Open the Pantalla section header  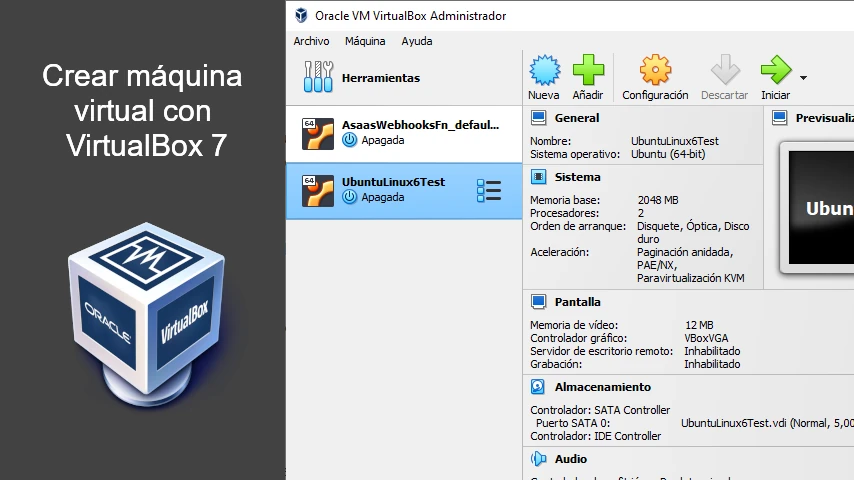coord(577,302)
